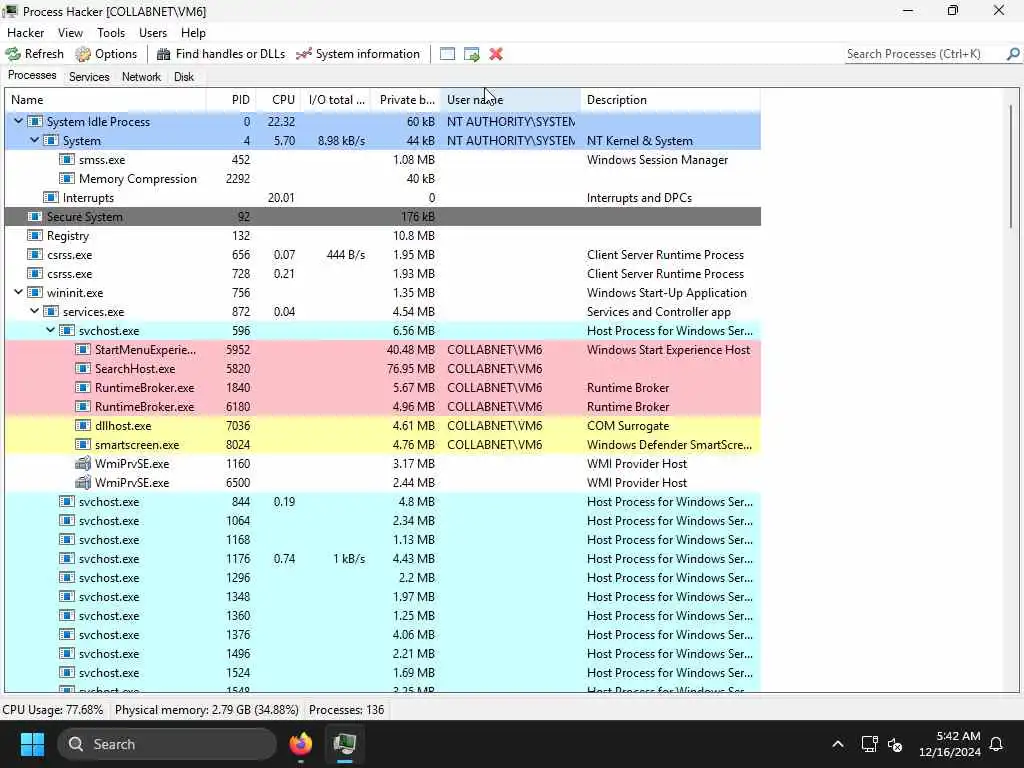Focus the Search Processes input field
Image resolution: width=1024 pixels, height=768 pixels.
point(923,54)
